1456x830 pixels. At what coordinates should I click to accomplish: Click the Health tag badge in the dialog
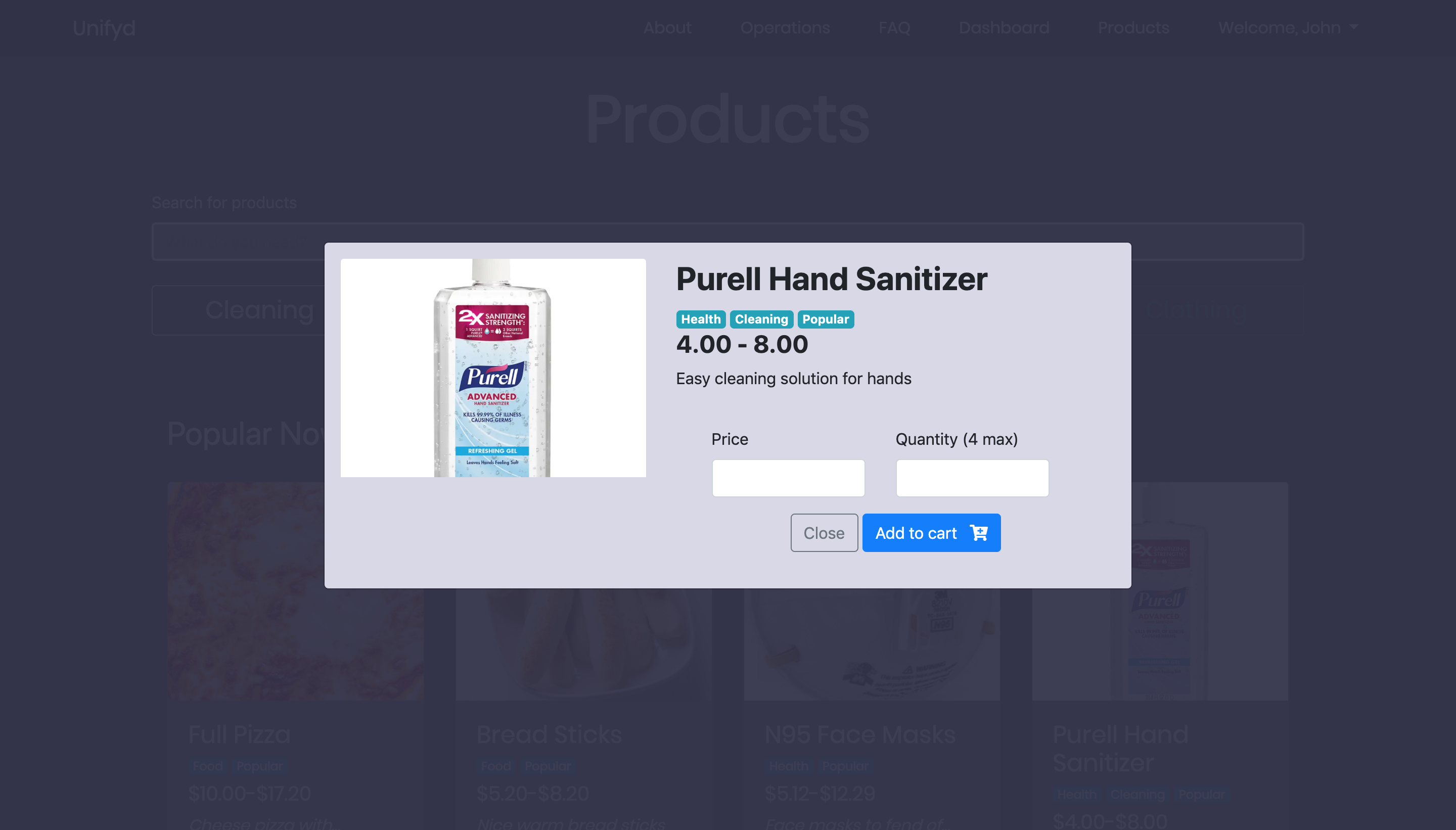click(700, 319)
